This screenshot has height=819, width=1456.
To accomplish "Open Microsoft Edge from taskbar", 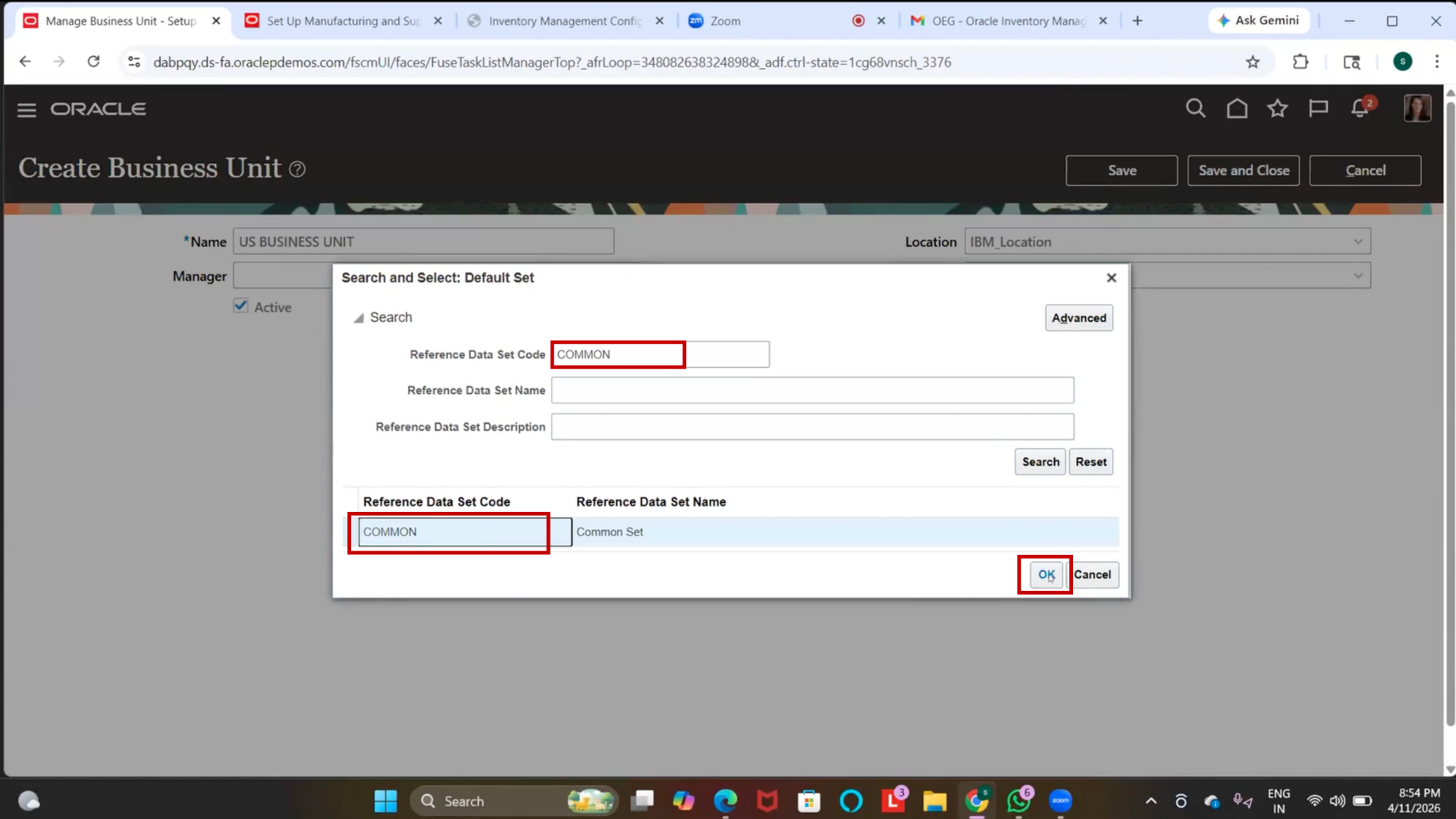I will [x=726, y=801].
